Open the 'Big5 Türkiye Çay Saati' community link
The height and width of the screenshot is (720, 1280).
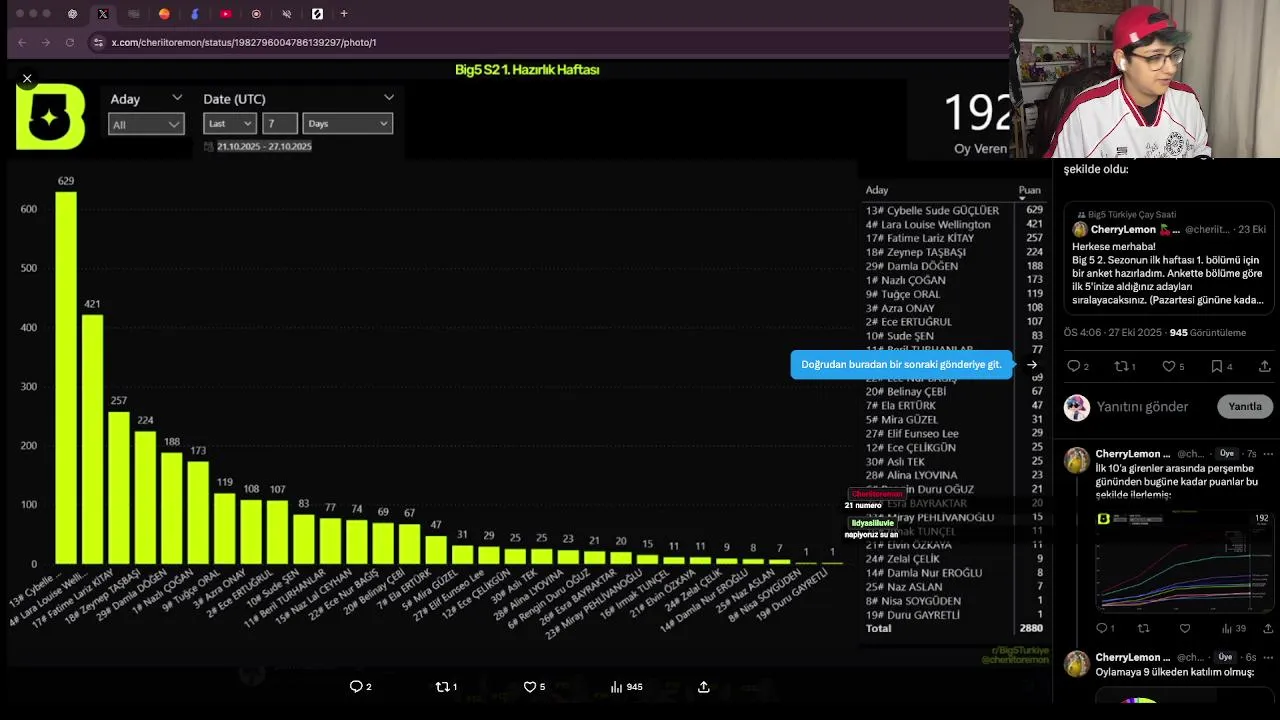pyautogui.click(x=1126, y=215)
